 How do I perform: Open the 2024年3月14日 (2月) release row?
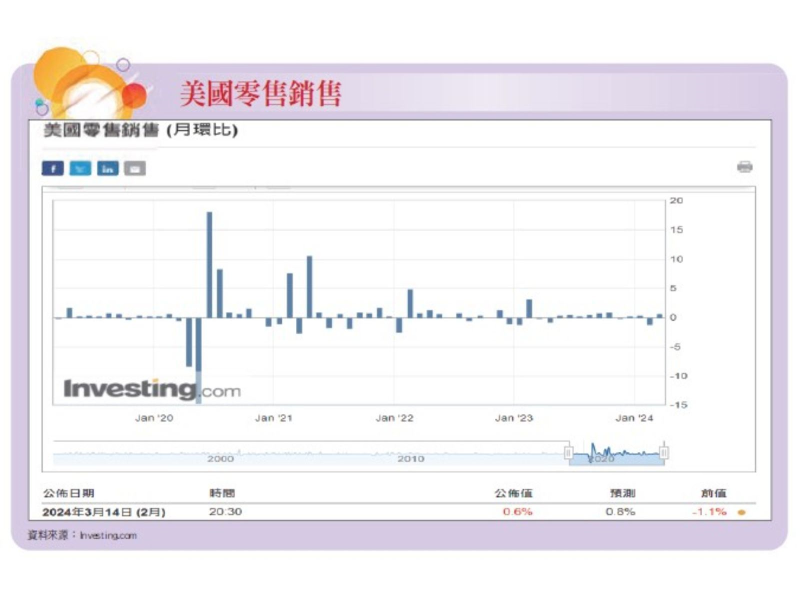pyautogui.click(x=103, y=512)
